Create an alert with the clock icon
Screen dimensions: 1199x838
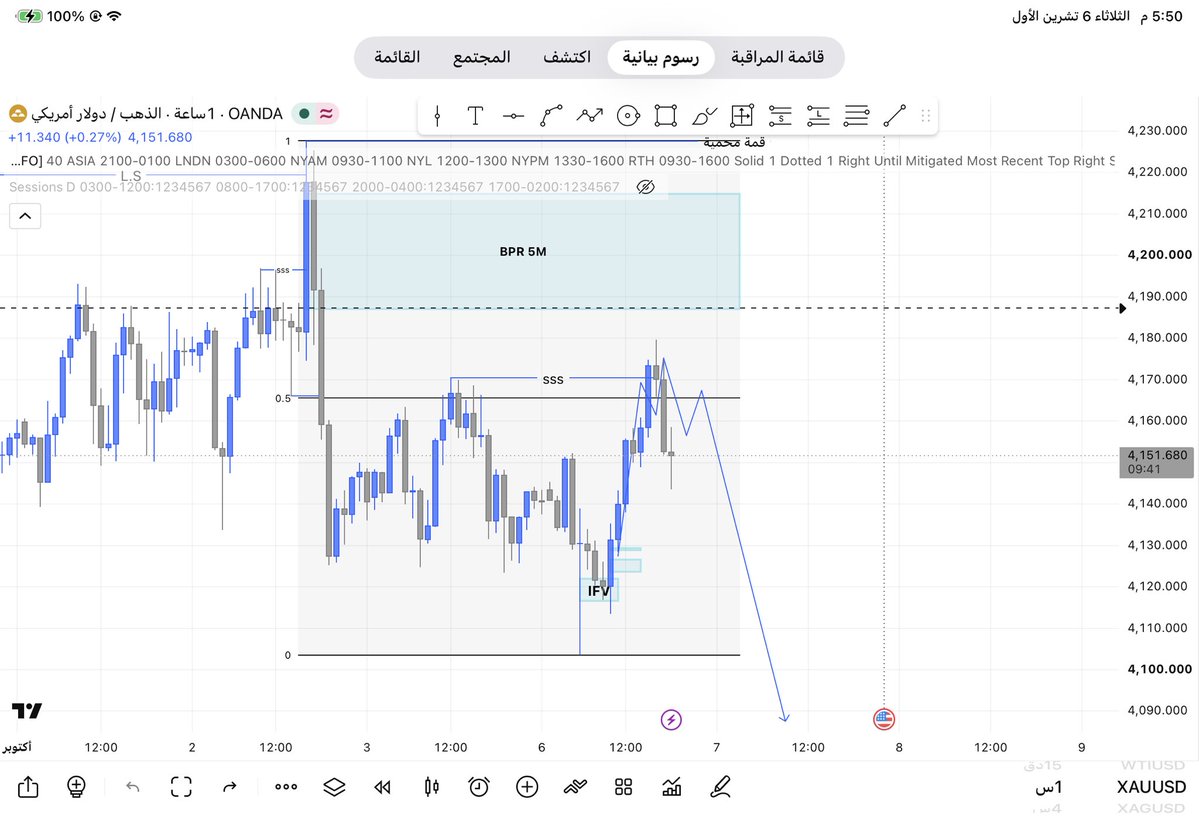pos(479,787)
